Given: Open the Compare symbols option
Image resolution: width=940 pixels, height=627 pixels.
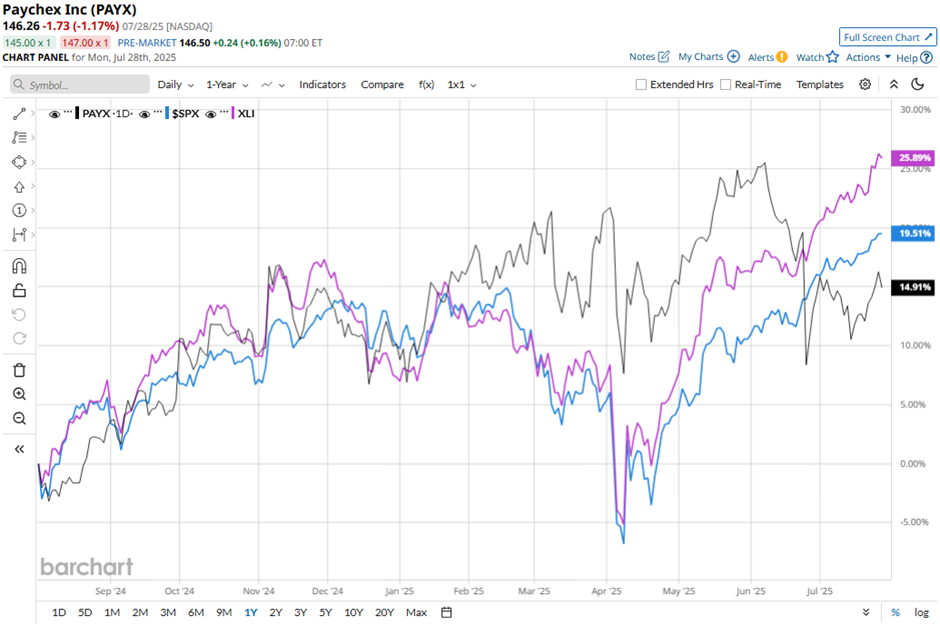Looking at the screenshot, I should click(382, 85).
